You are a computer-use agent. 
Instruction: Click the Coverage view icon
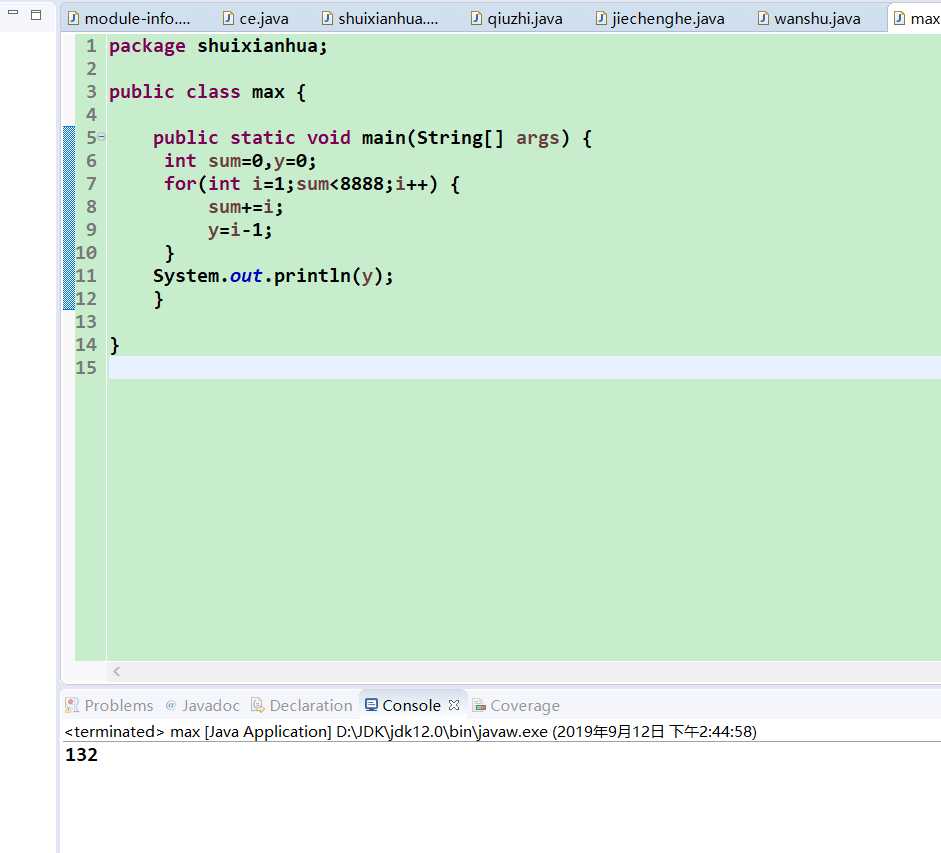coord(479,705)
